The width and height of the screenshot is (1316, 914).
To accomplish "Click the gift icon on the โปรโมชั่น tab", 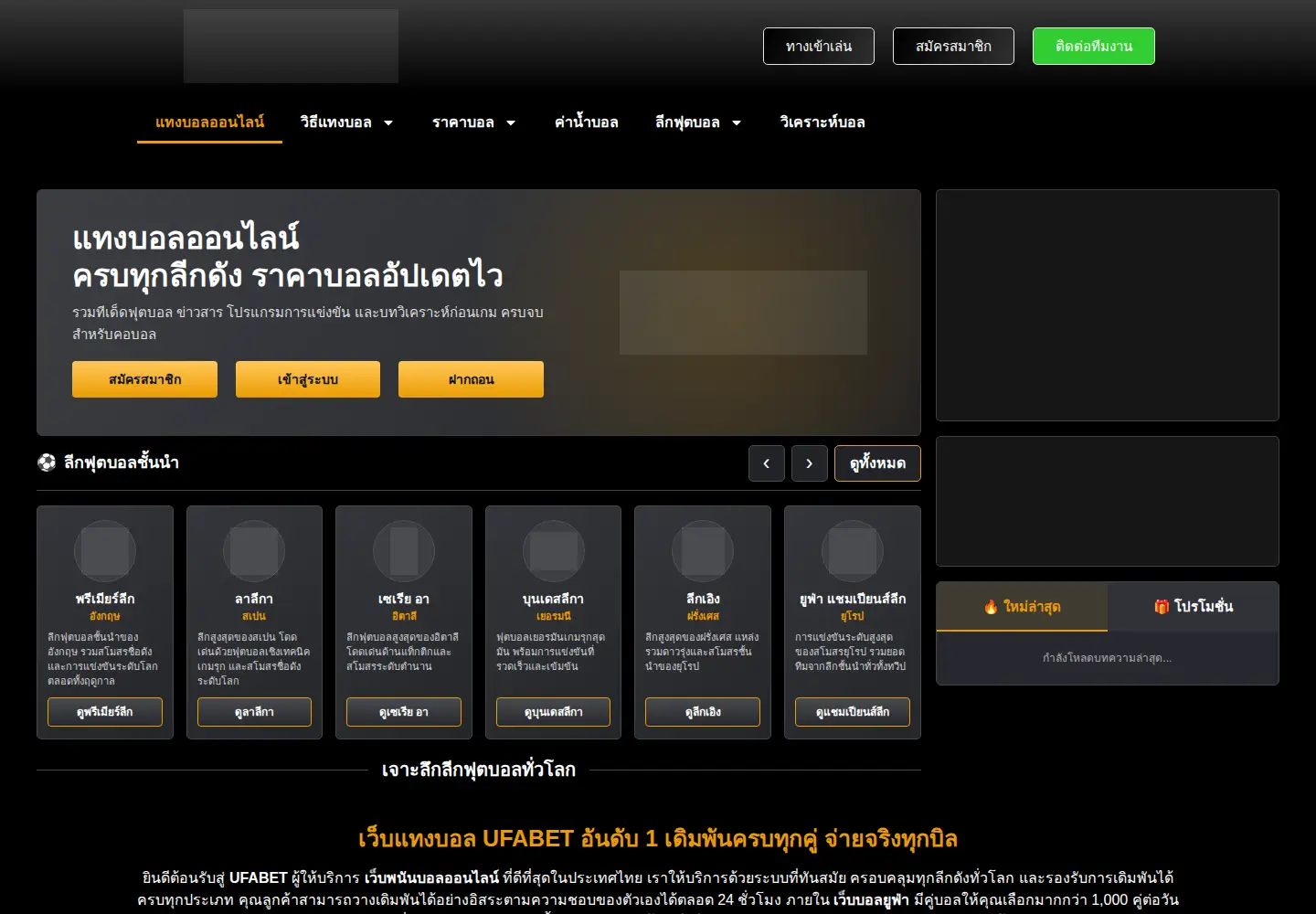I will coord(1162,607).
